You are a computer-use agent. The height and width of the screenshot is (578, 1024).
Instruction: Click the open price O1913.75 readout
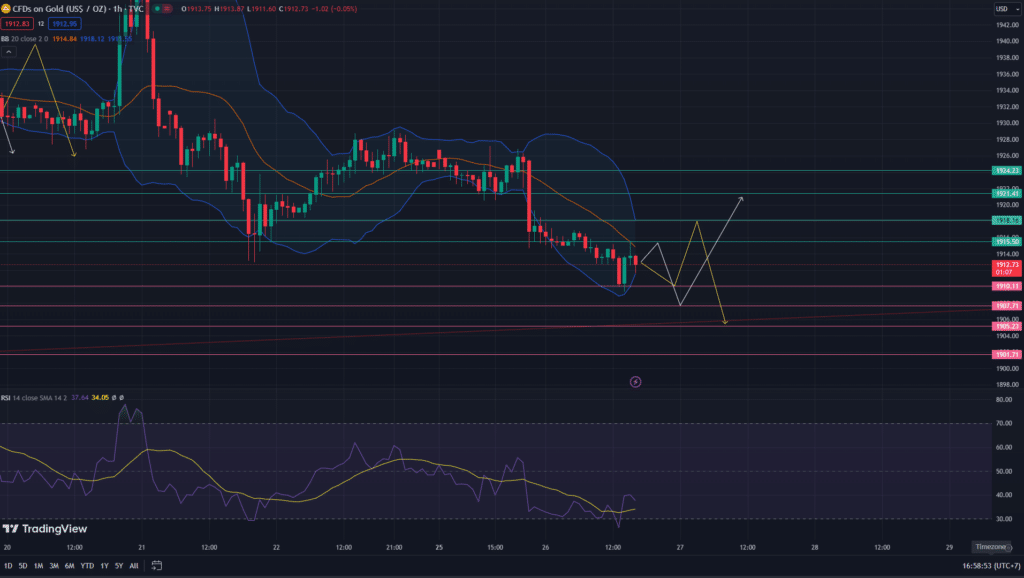click(197, 9)
